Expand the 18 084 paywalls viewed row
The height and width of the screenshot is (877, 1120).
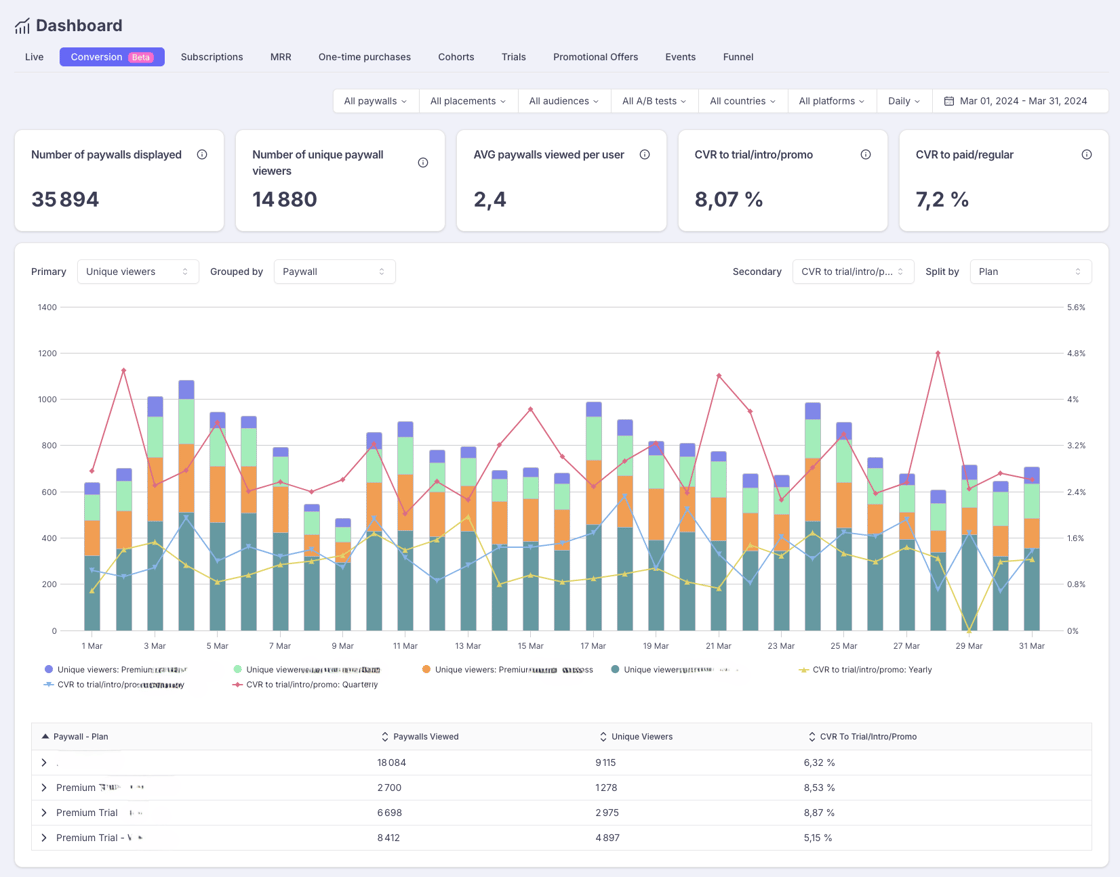coord(44,763)
